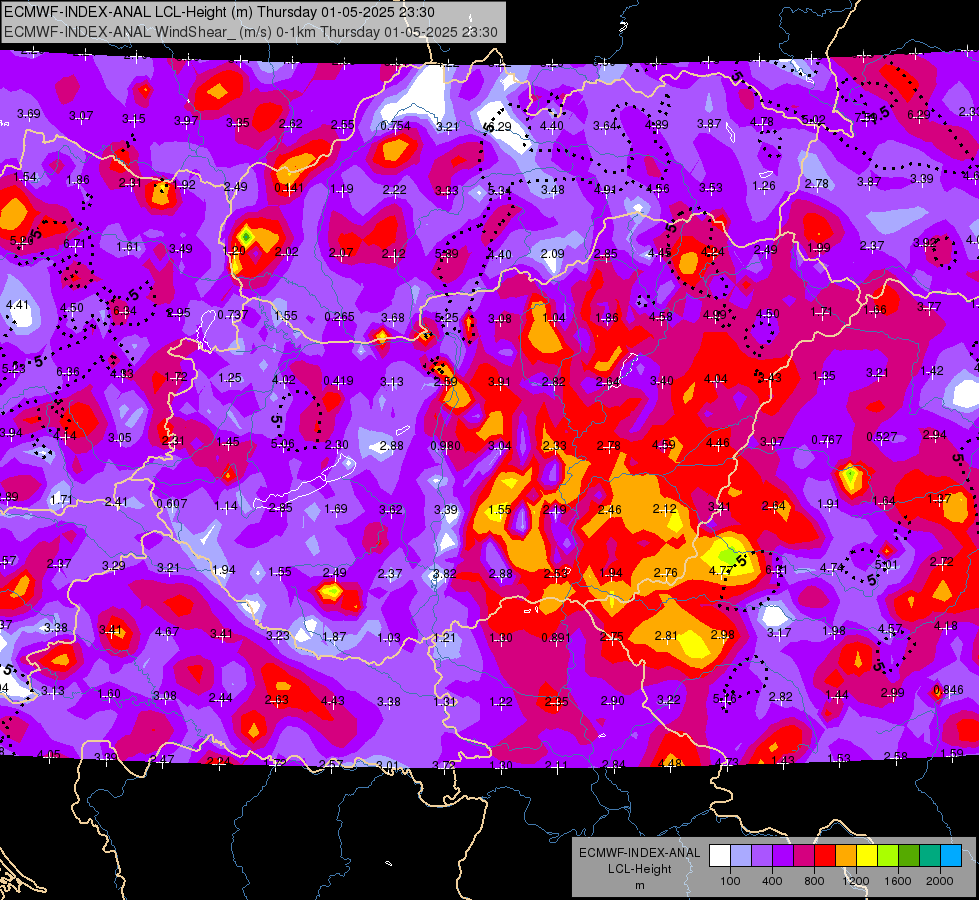This screenshot has height=900, width=979.
Task: Click the WindShear 0-1km title line
Action: coord(251,32)
